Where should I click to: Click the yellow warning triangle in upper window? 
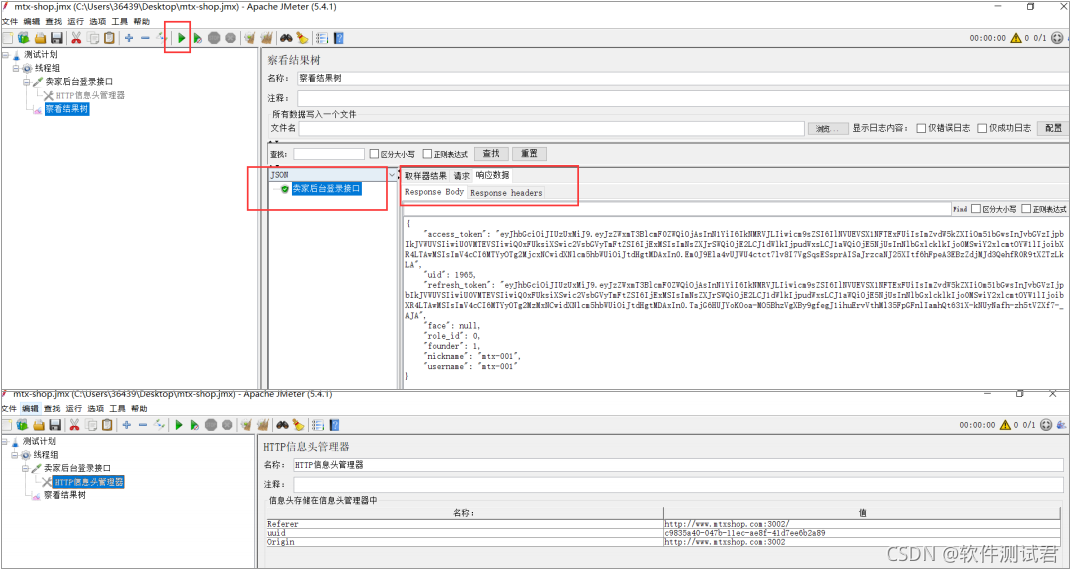tap(1016, 38)
